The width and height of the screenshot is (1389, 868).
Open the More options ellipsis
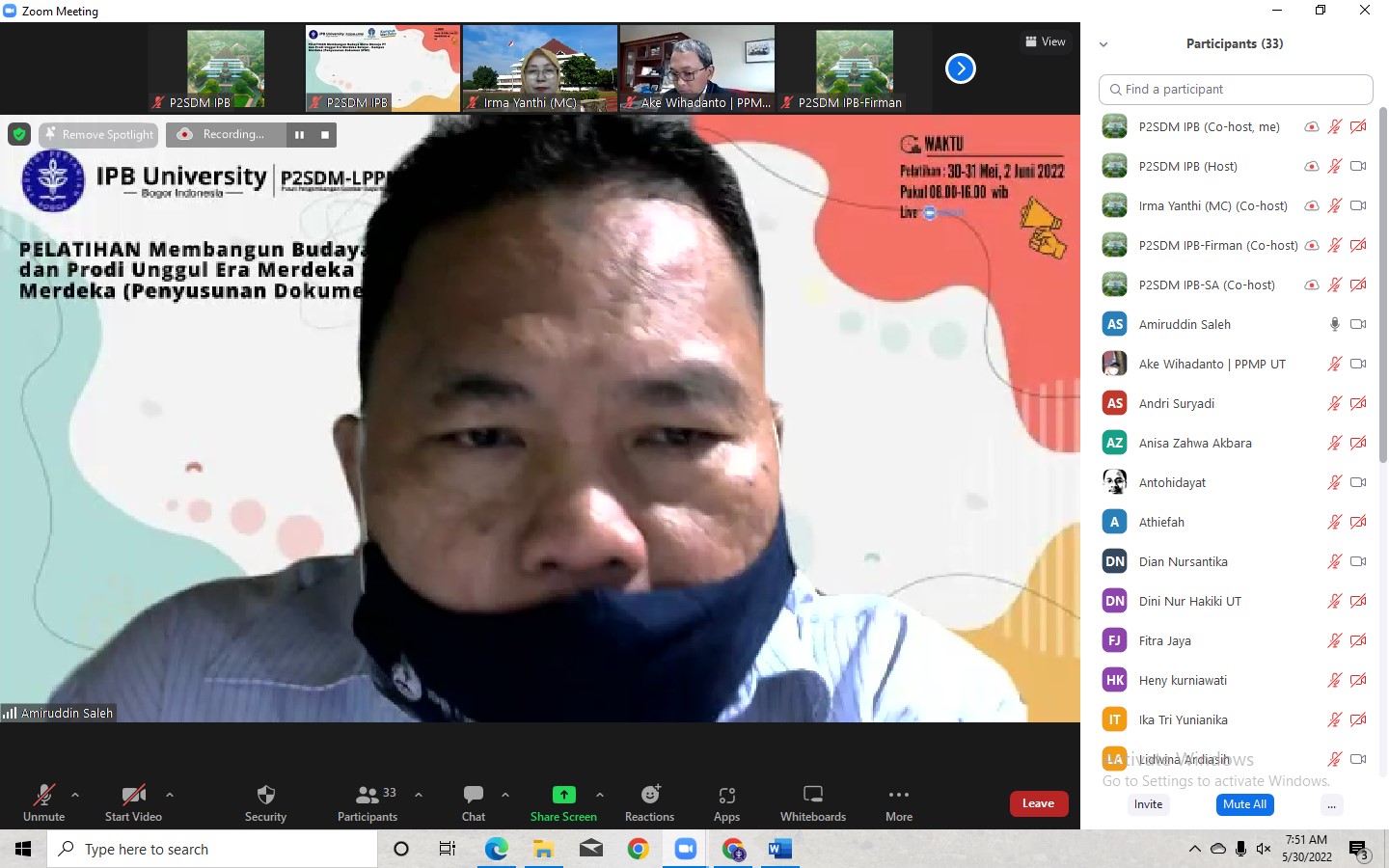coord(898,802)
